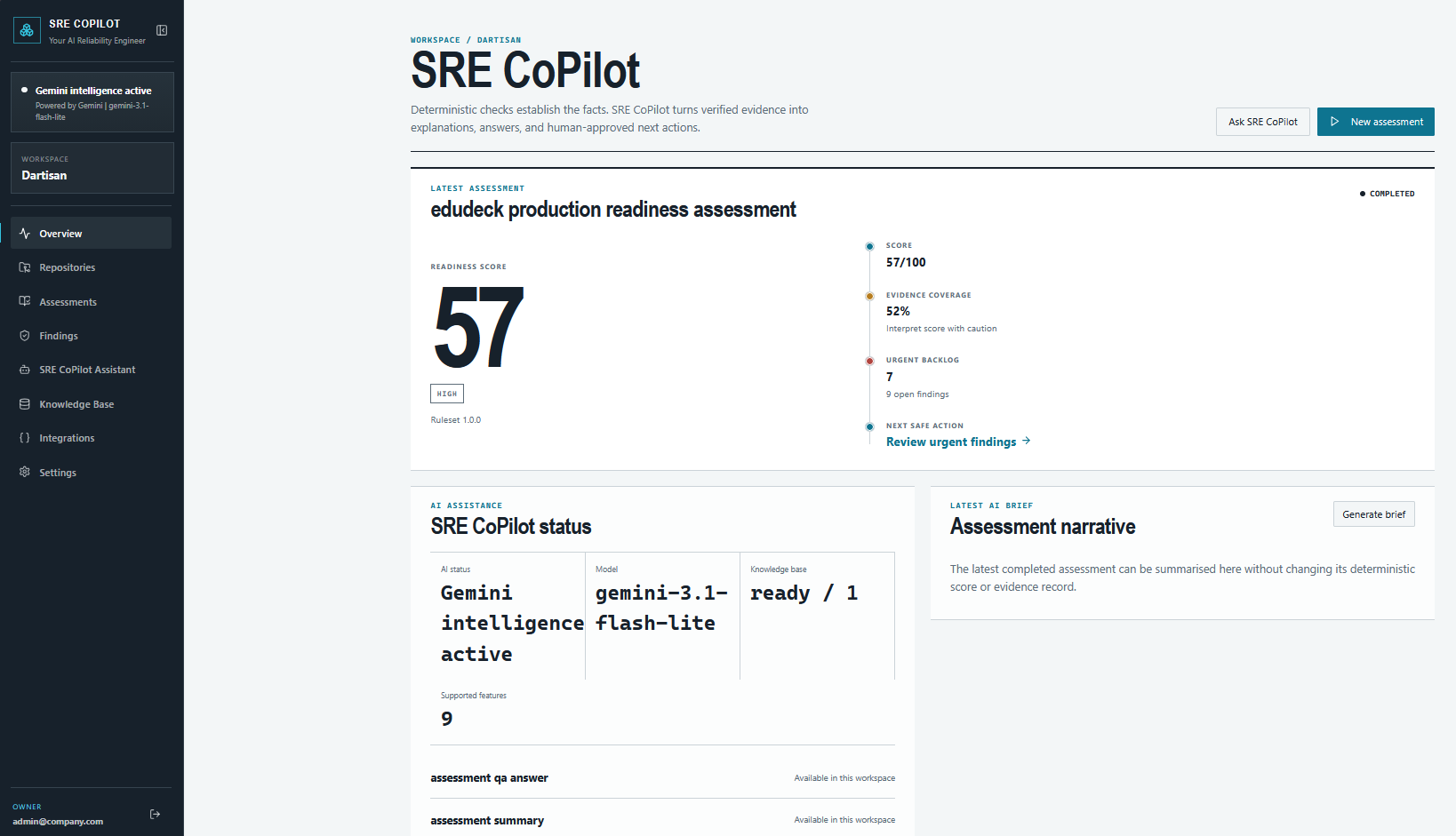Image resolution: width=1456 pixels, height=836 pixels.
Task: Click the 'assessment qa answer' feature row
Action: pyautogui.click(x=662, y=777)
